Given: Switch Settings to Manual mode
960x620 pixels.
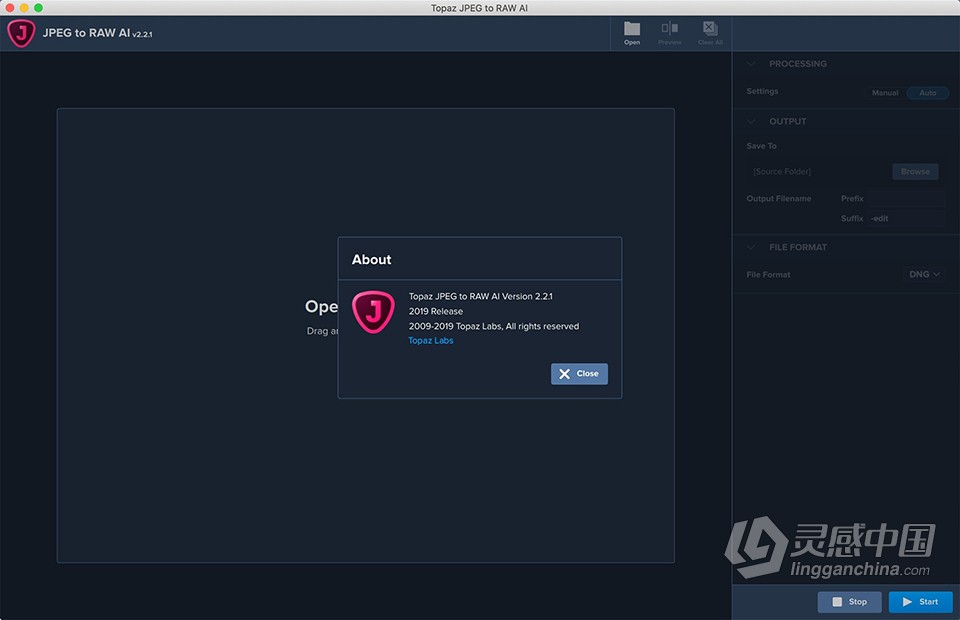Looking at the screenshot, I should 885,93.
